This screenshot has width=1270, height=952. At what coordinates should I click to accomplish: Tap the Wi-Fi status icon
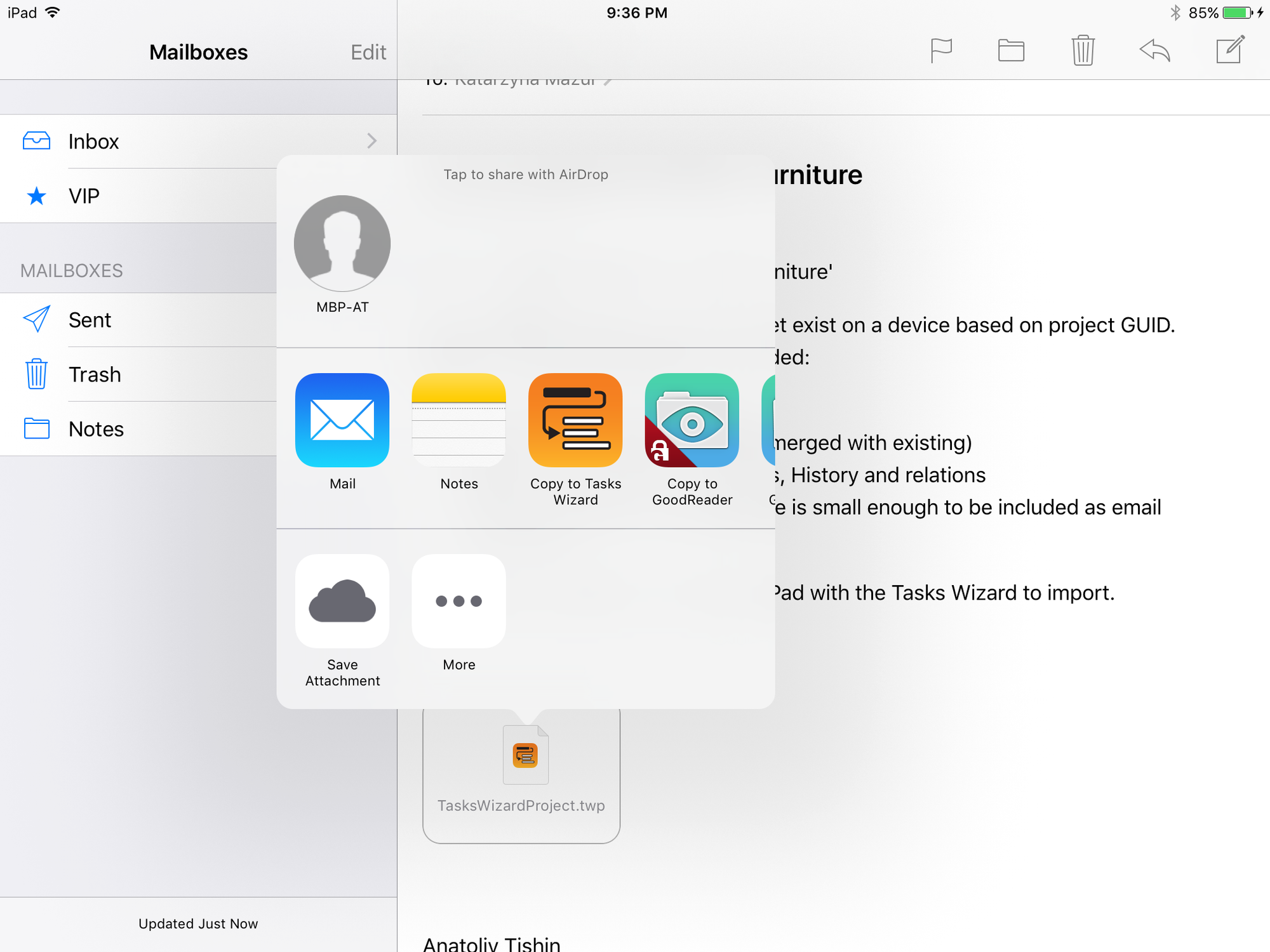53,12
